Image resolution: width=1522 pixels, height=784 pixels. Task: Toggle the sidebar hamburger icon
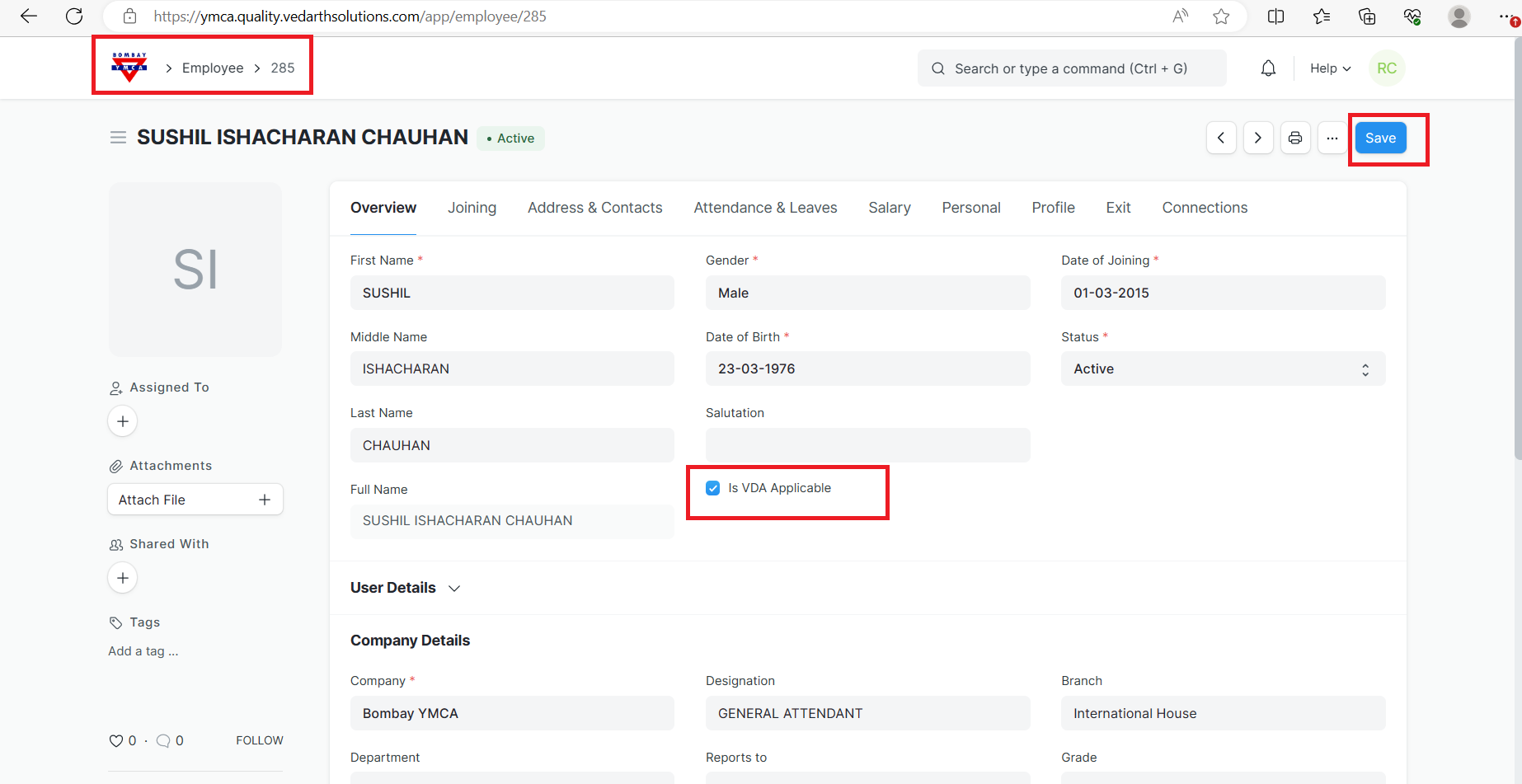pos(118,138)
